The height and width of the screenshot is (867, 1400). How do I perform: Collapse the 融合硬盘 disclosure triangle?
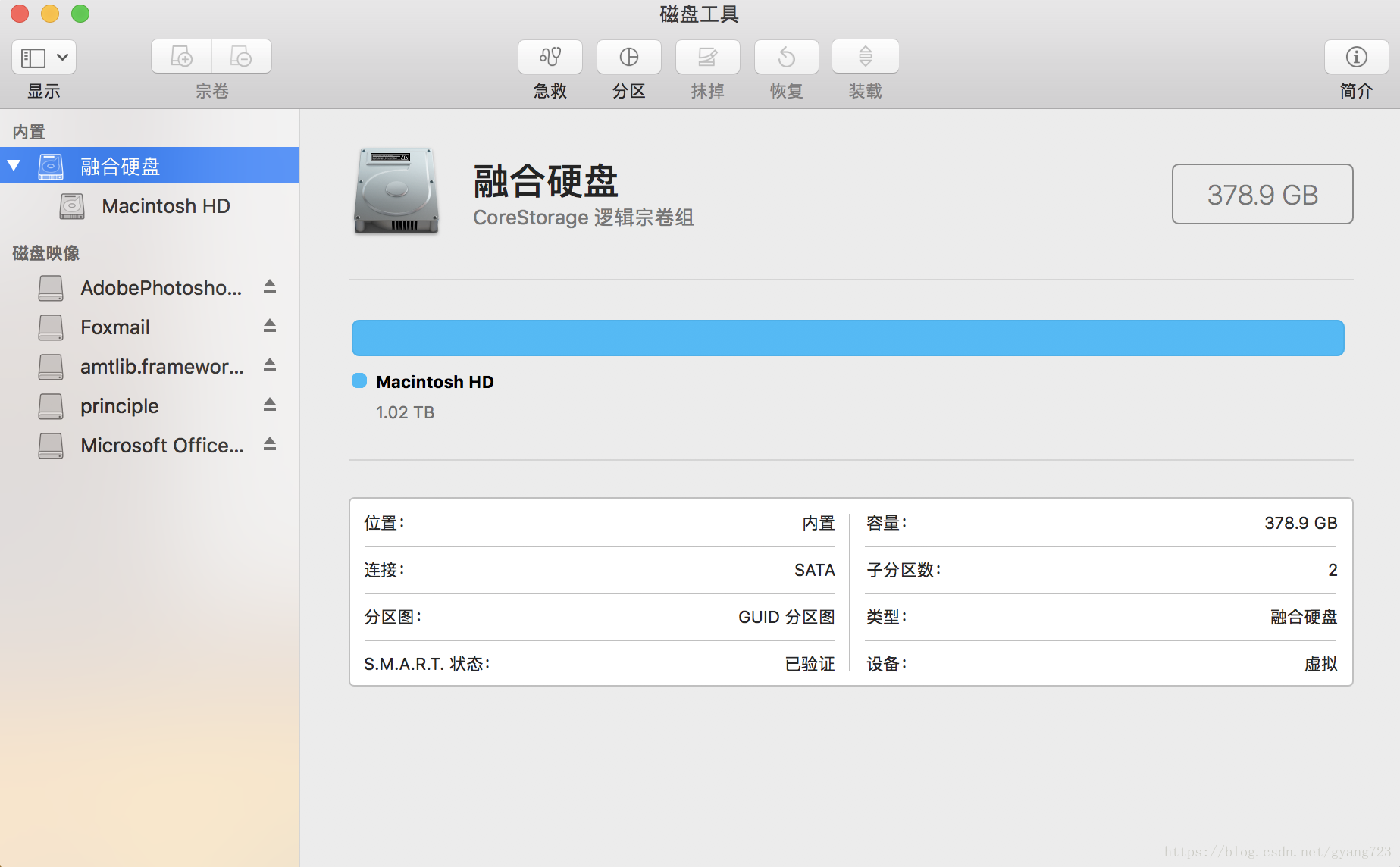(x=14, y=165)
